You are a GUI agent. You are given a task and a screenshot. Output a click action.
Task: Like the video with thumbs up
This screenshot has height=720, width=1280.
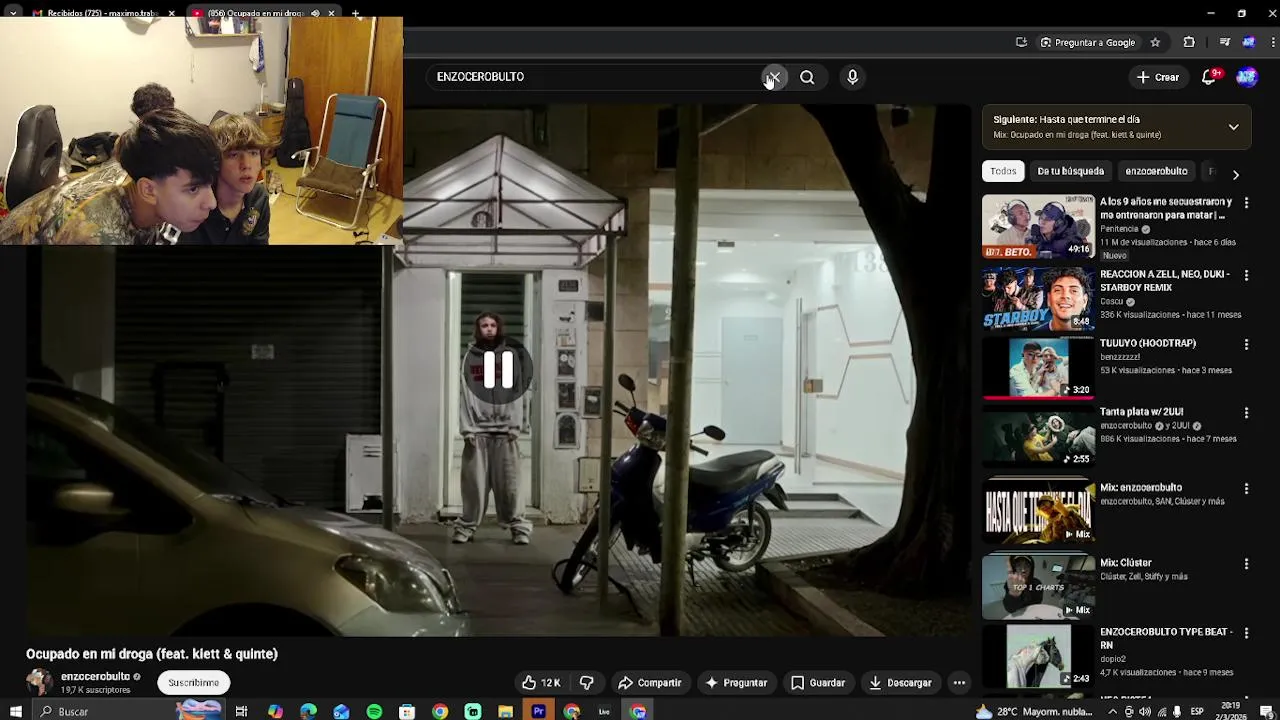point(541,683)
